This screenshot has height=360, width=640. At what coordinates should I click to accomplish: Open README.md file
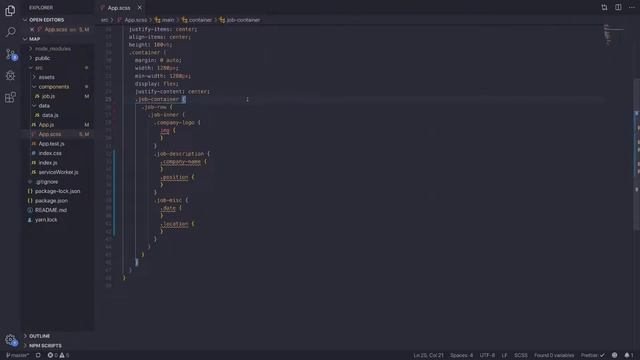point(50,210)
